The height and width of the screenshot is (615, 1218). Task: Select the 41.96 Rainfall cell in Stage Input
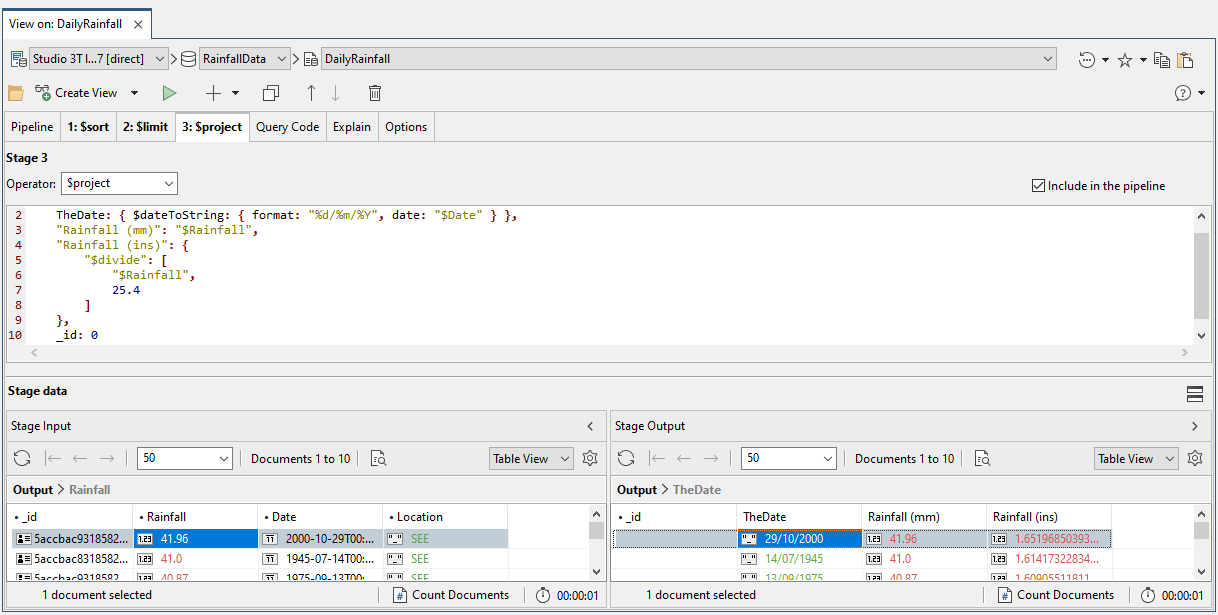click(195, 537)
